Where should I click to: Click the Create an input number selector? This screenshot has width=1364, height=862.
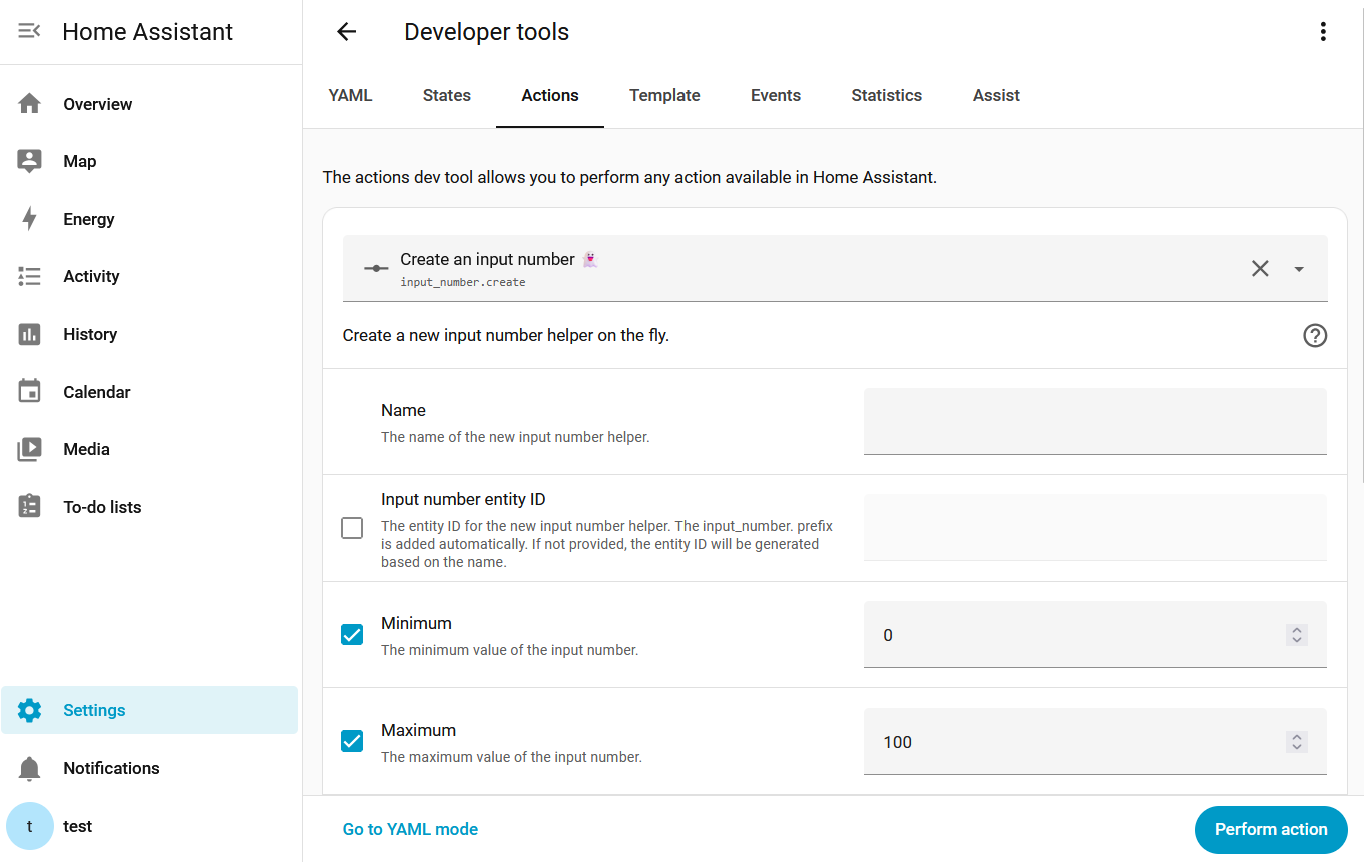click(835, 268)
